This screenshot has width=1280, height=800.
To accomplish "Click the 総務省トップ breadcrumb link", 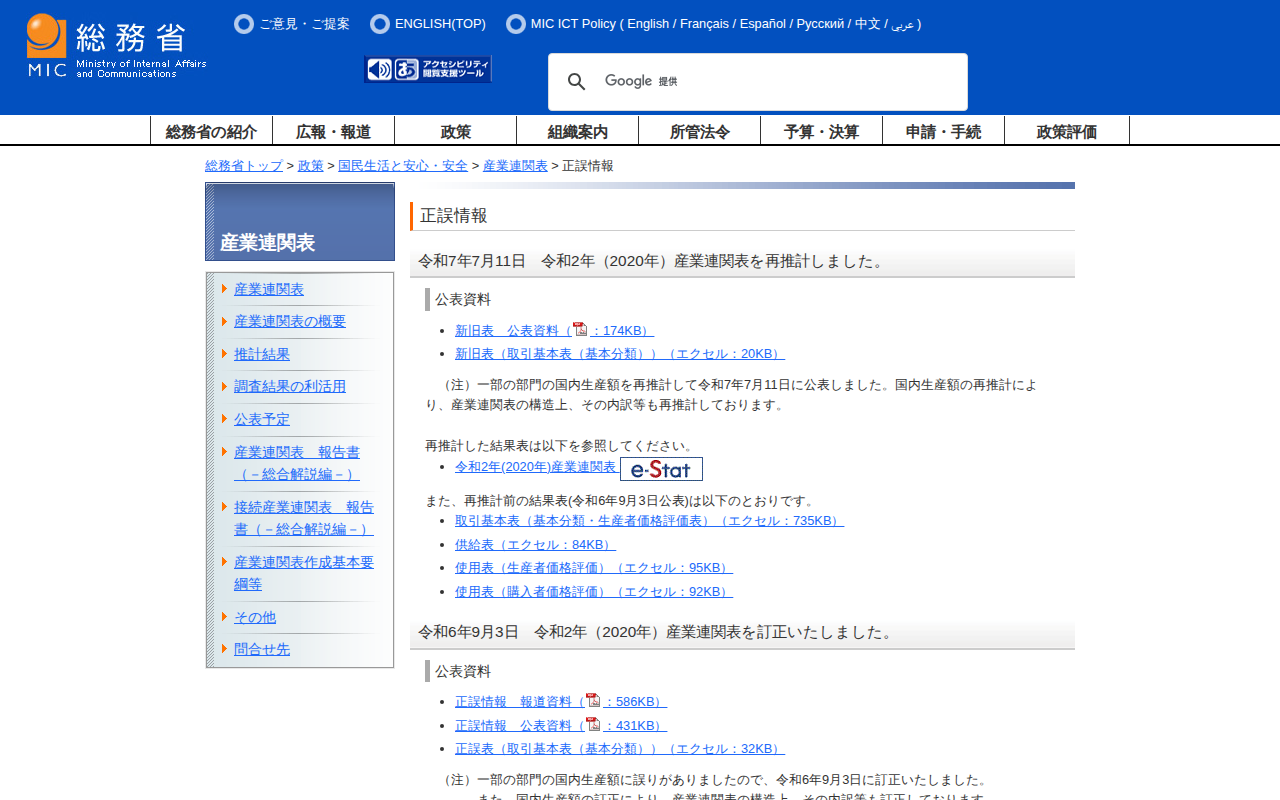I will pyautogui.click(x=243, y=165).
